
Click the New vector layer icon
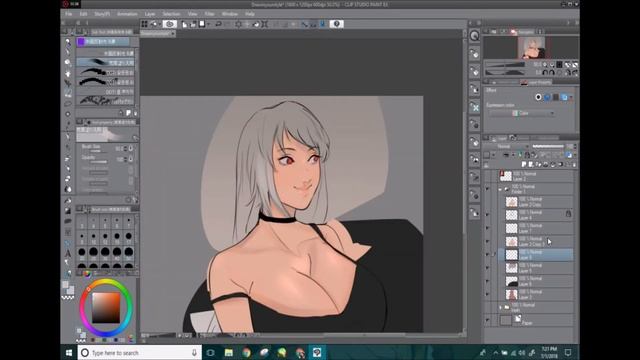(531, 164)
